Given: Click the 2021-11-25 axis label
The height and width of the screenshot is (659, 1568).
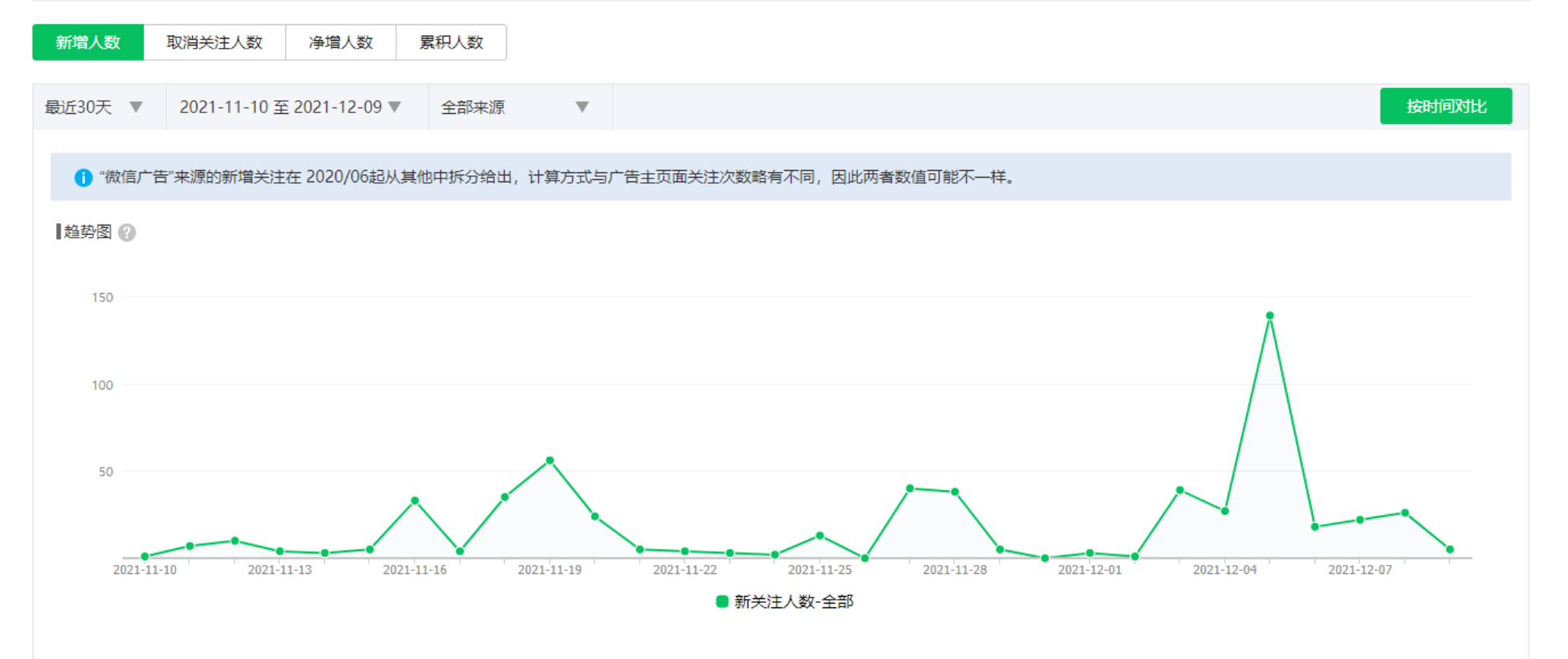Looking at the screenshot, I should point(820,569).
